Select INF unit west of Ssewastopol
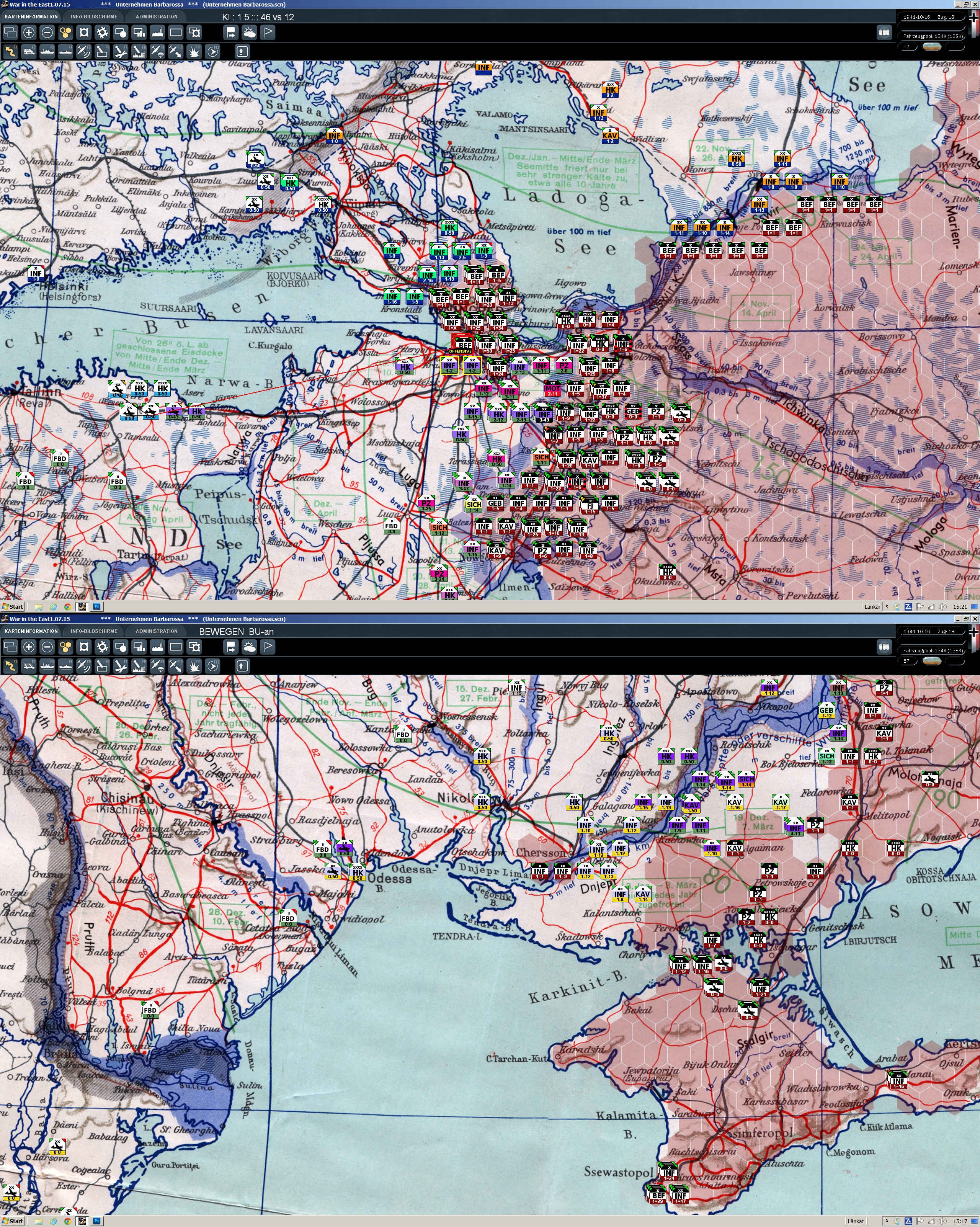Image resolution: width=980 pixels, height=1227 pixels. [x=668, y=1172]
